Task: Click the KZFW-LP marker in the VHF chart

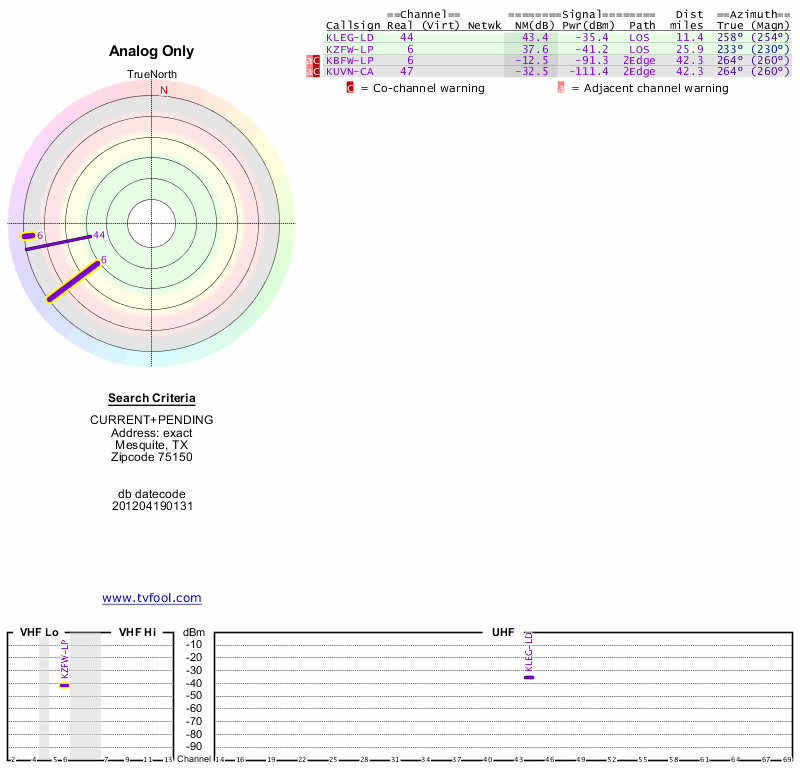Action: (x=64, y=685)
